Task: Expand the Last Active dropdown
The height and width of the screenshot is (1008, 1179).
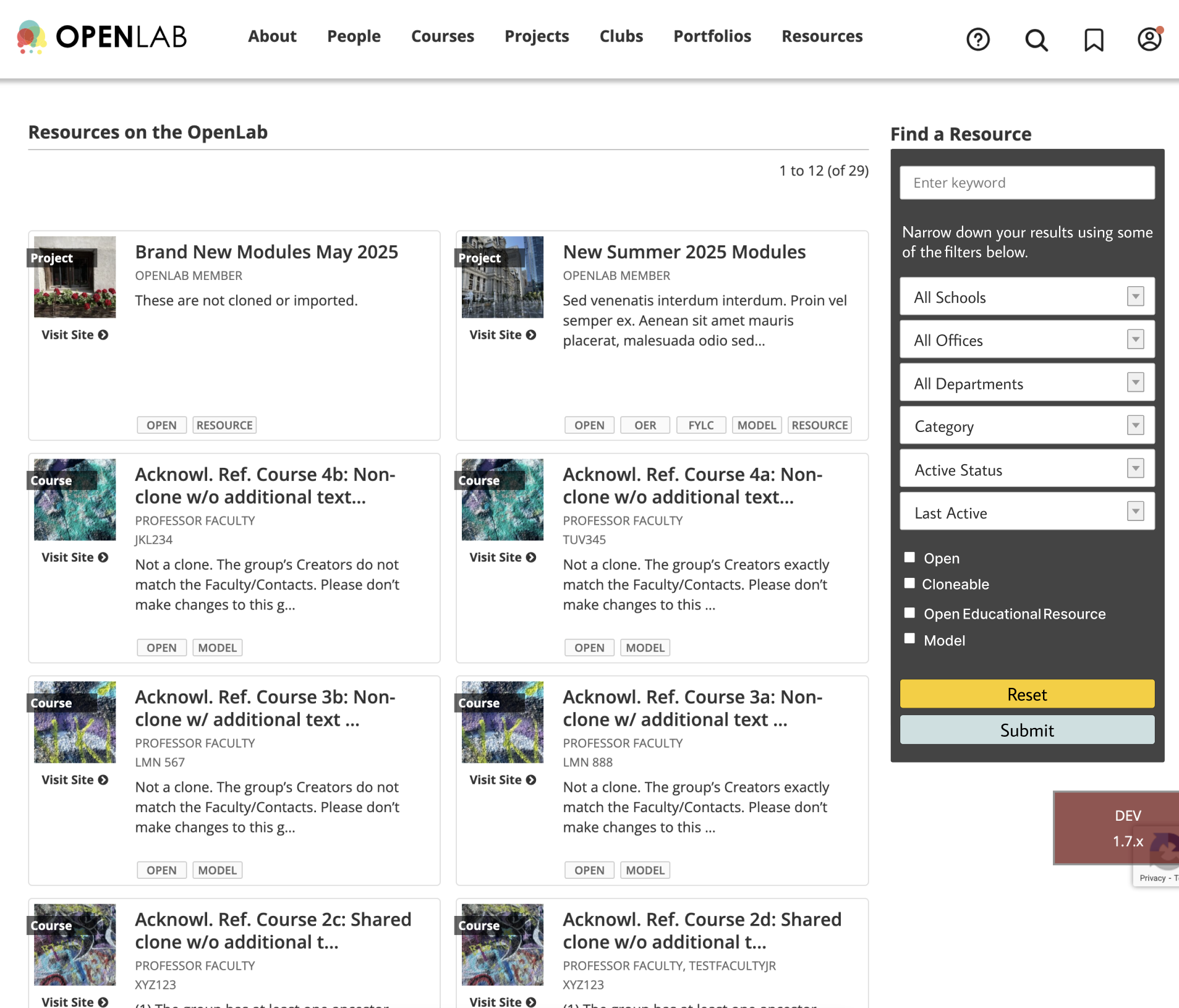Action: tap(1026, 512)
